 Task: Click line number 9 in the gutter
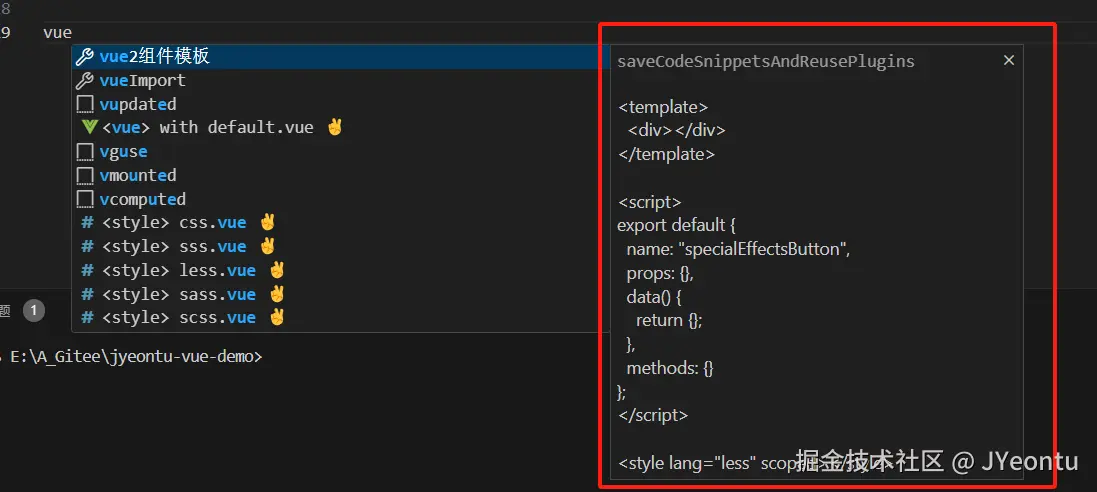[6, 33]
